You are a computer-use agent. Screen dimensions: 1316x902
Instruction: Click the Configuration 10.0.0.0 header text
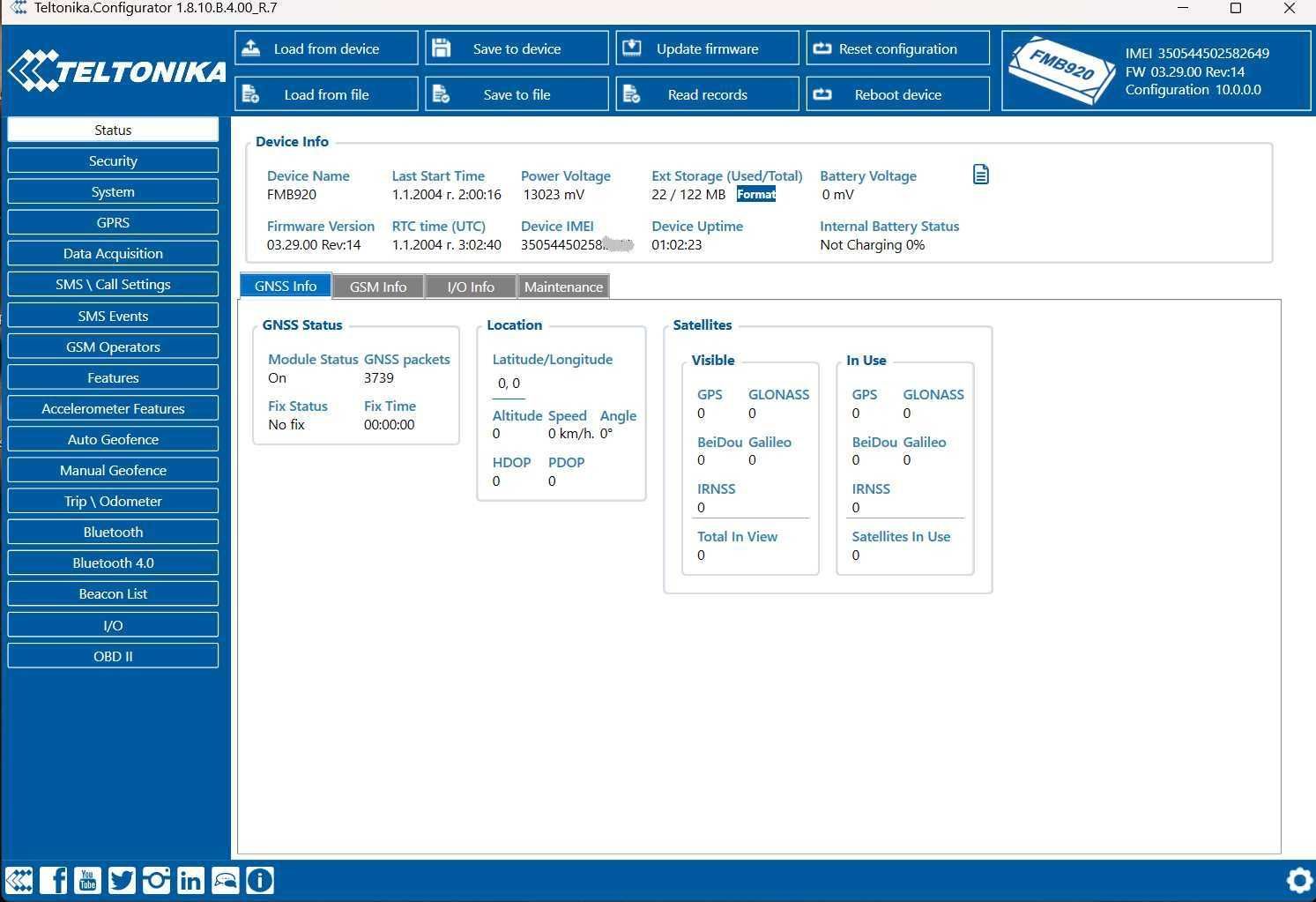1193,89
